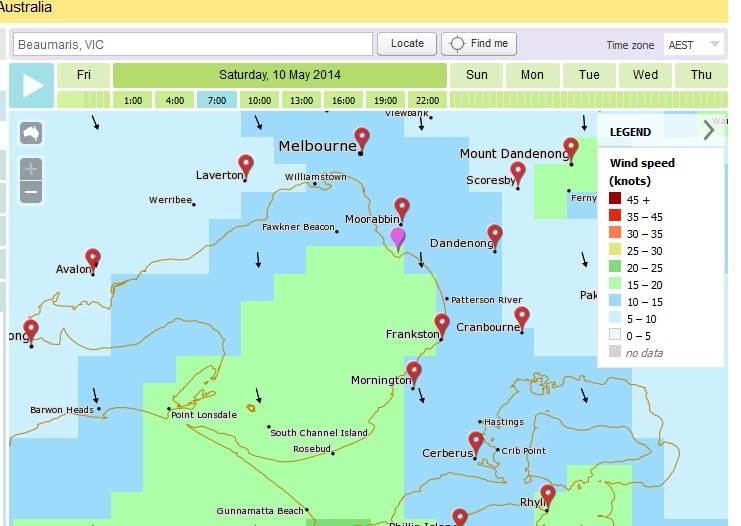The width and height of the screenshot is (741, 526).
Task: Select the purple Beaumaris location pin
Action: coord(398,237)
